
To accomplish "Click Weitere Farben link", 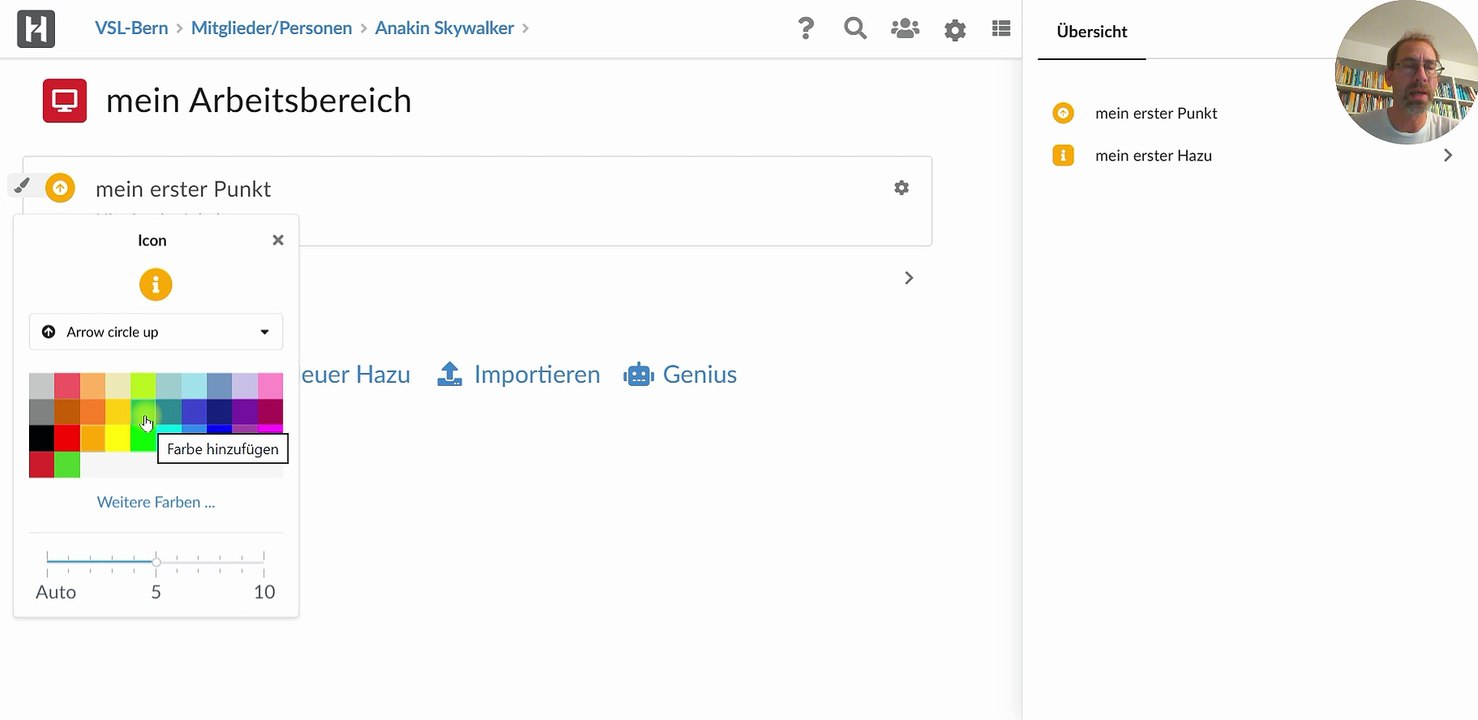I will (156, 502).
